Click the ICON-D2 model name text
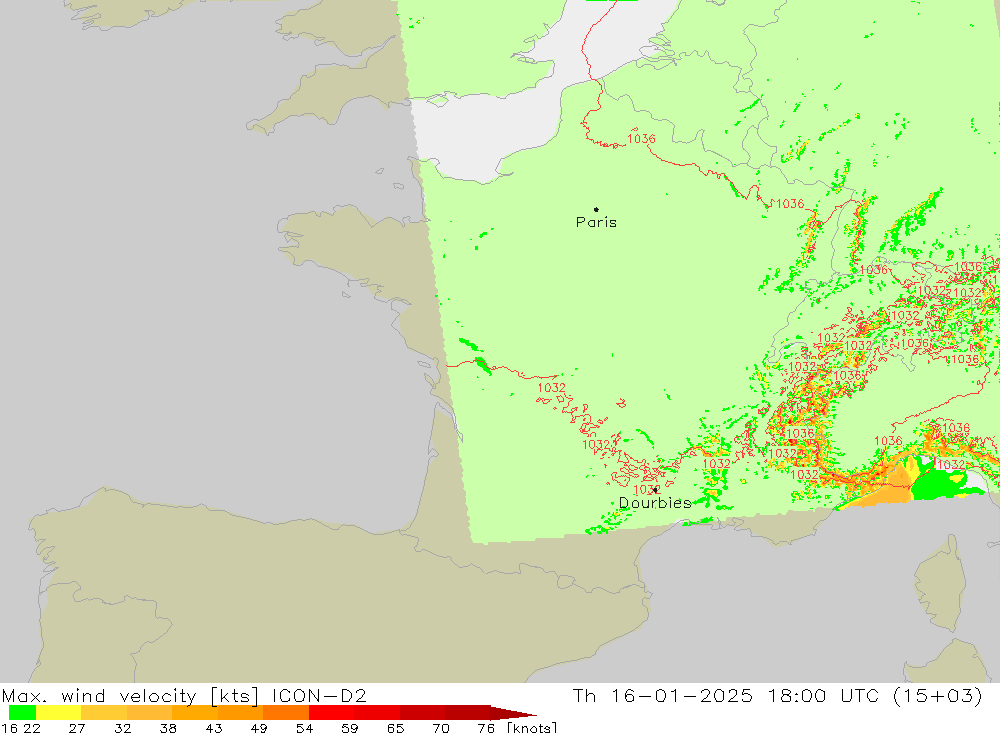 click(319, 695)
